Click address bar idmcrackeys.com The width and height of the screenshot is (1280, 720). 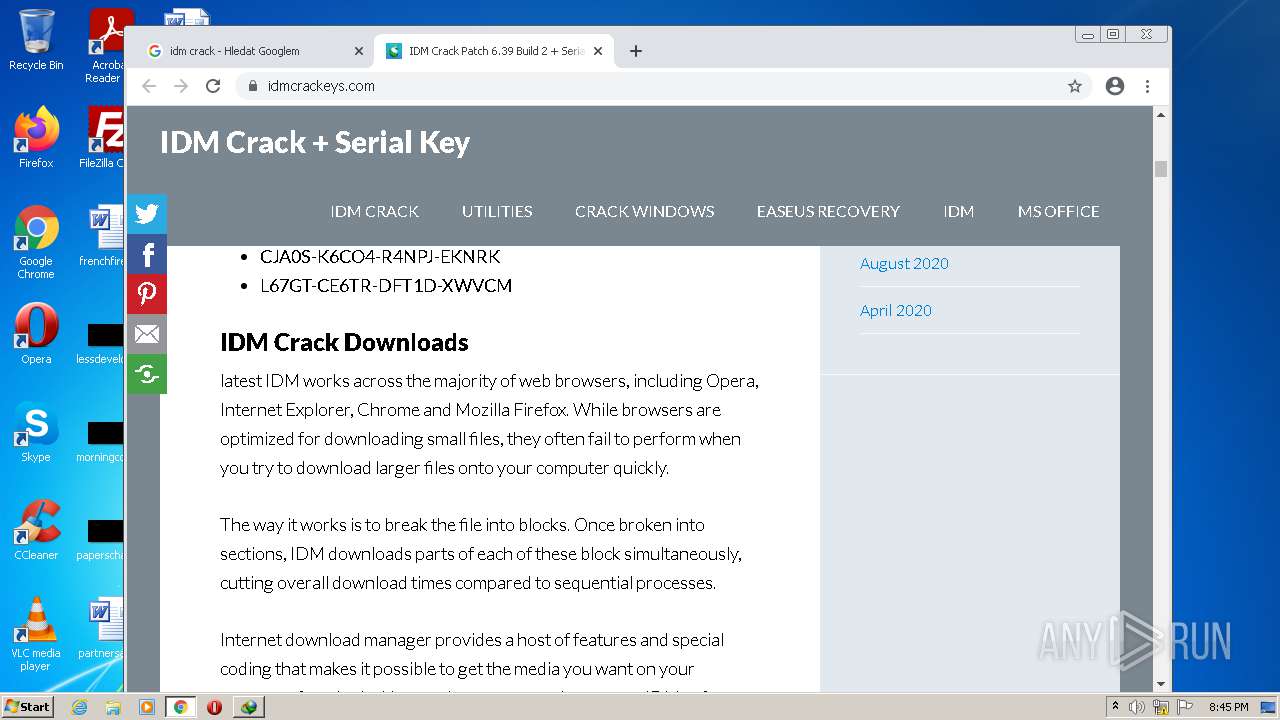(650, 86)
